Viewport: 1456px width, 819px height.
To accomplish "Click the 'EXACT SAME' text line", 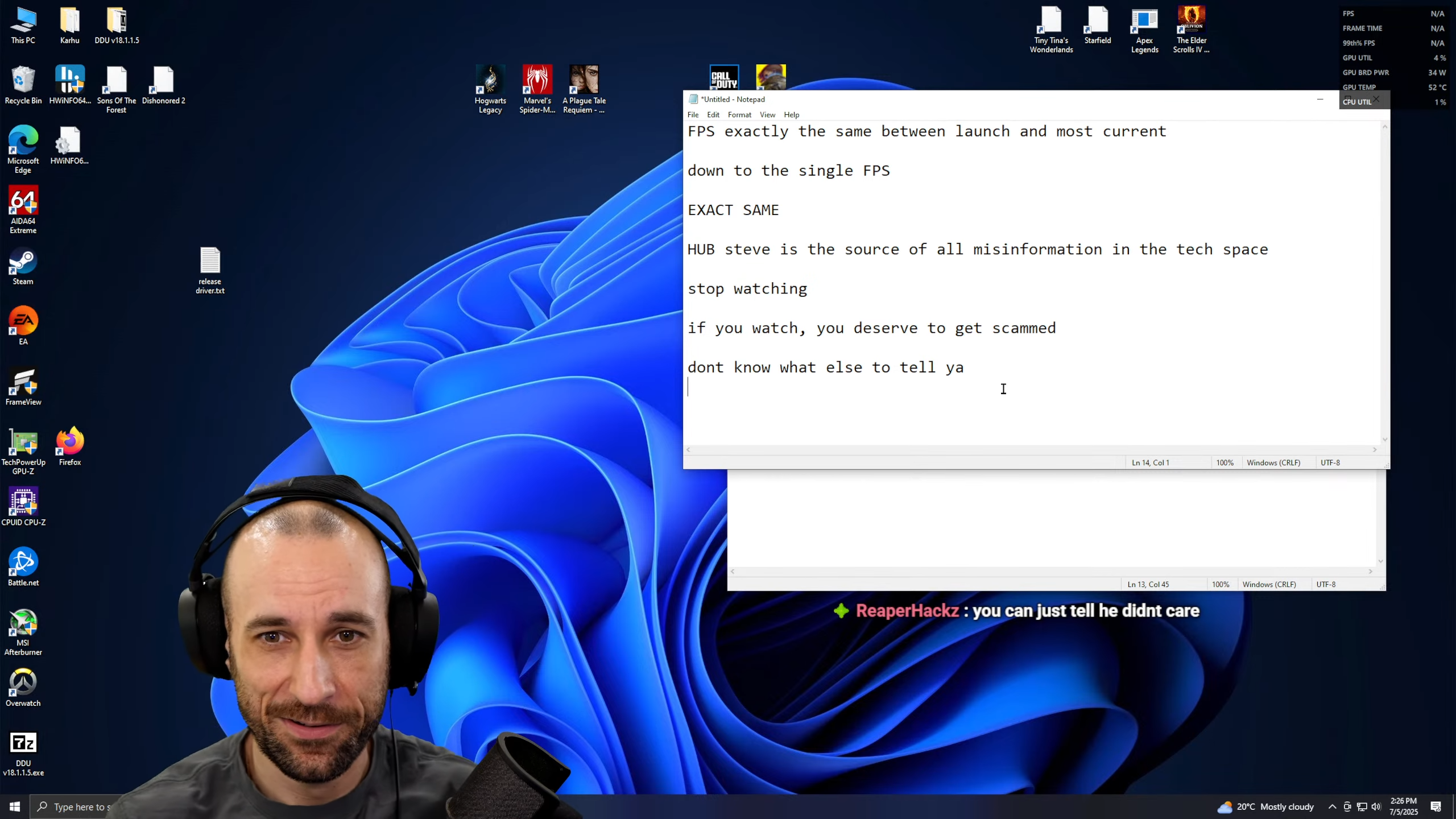I will (x=733, y=210).
